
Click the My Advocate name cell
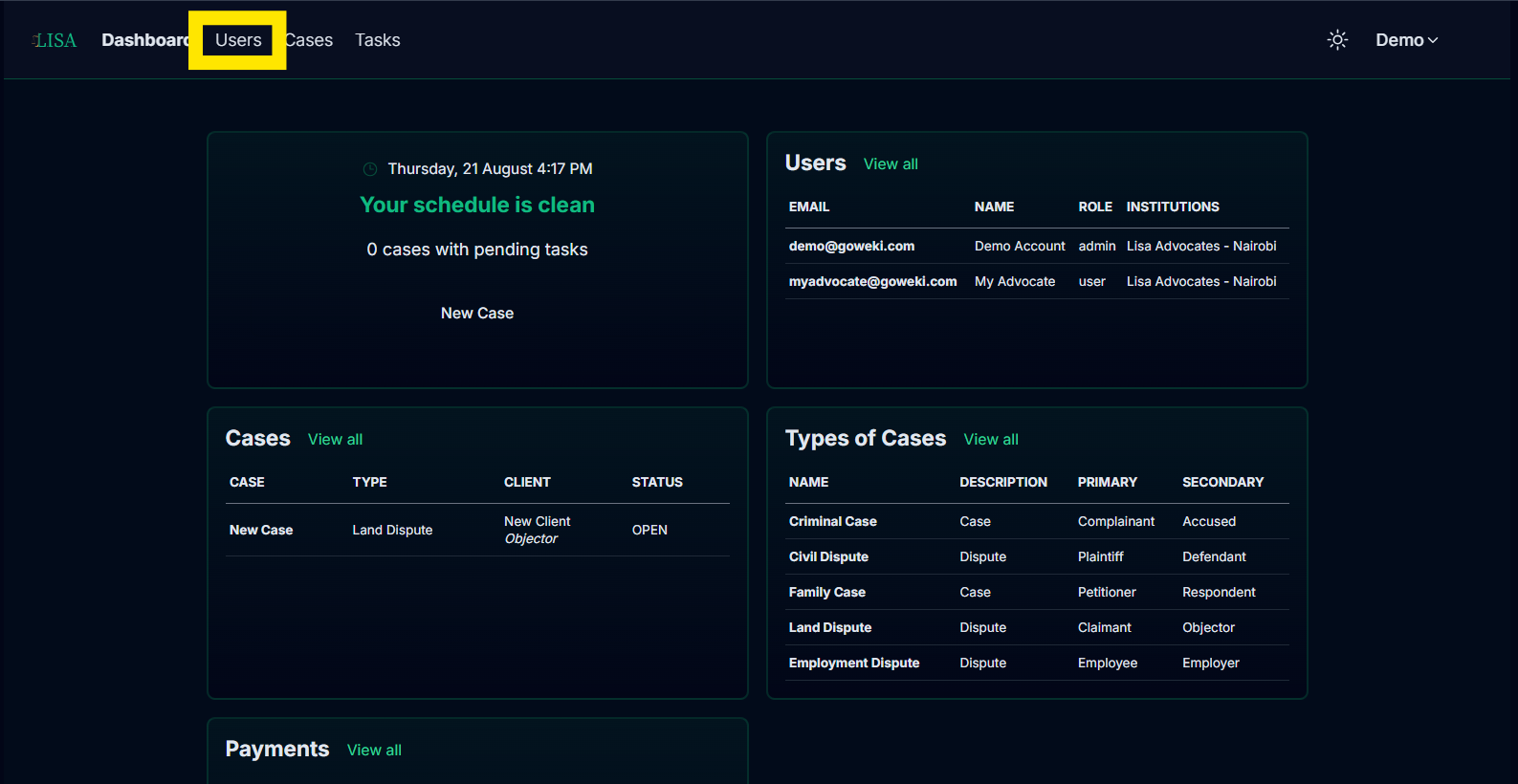point(1015,282)
